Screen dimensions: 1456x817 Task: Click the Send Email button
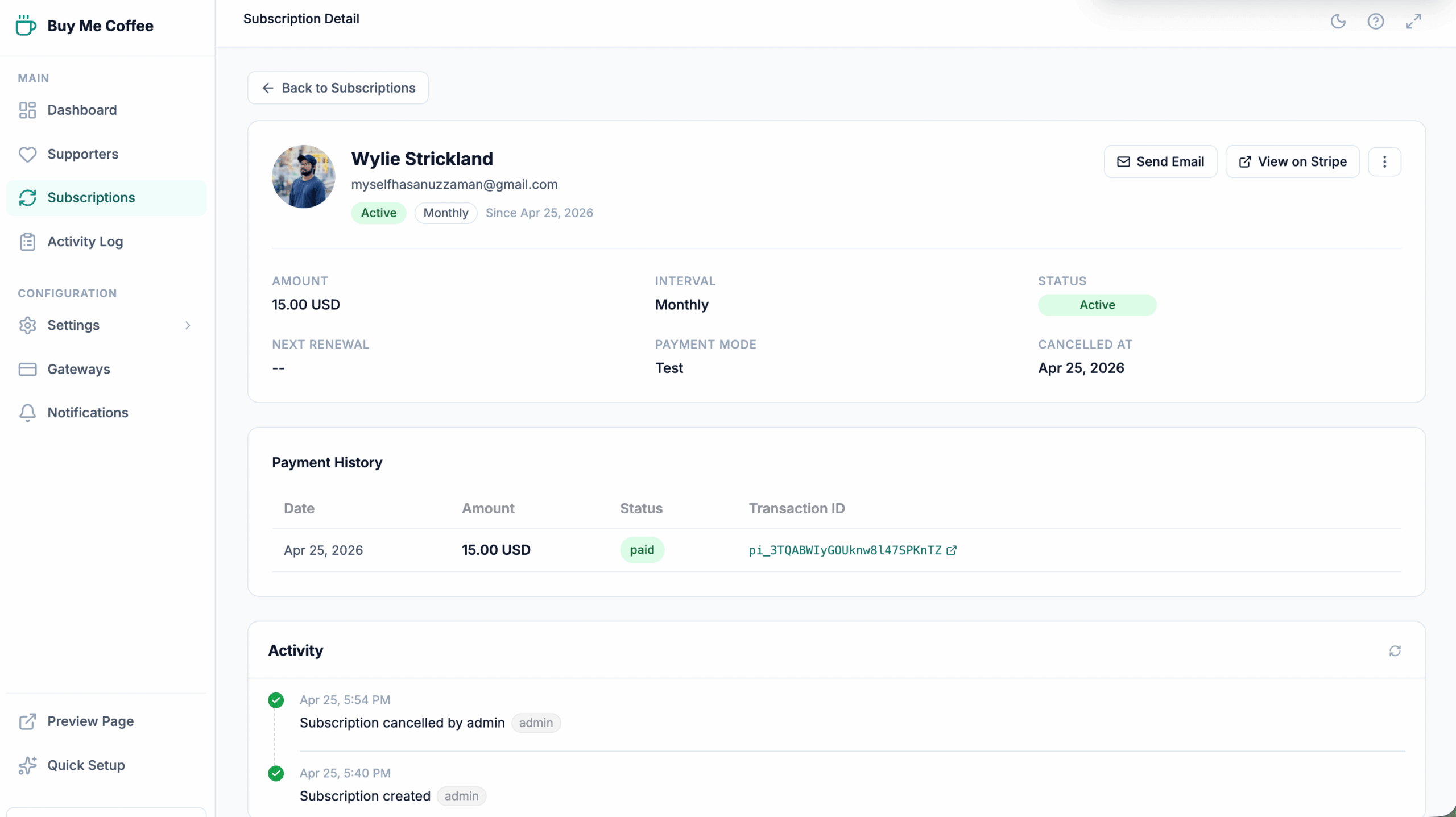[x=1160, y=161]
